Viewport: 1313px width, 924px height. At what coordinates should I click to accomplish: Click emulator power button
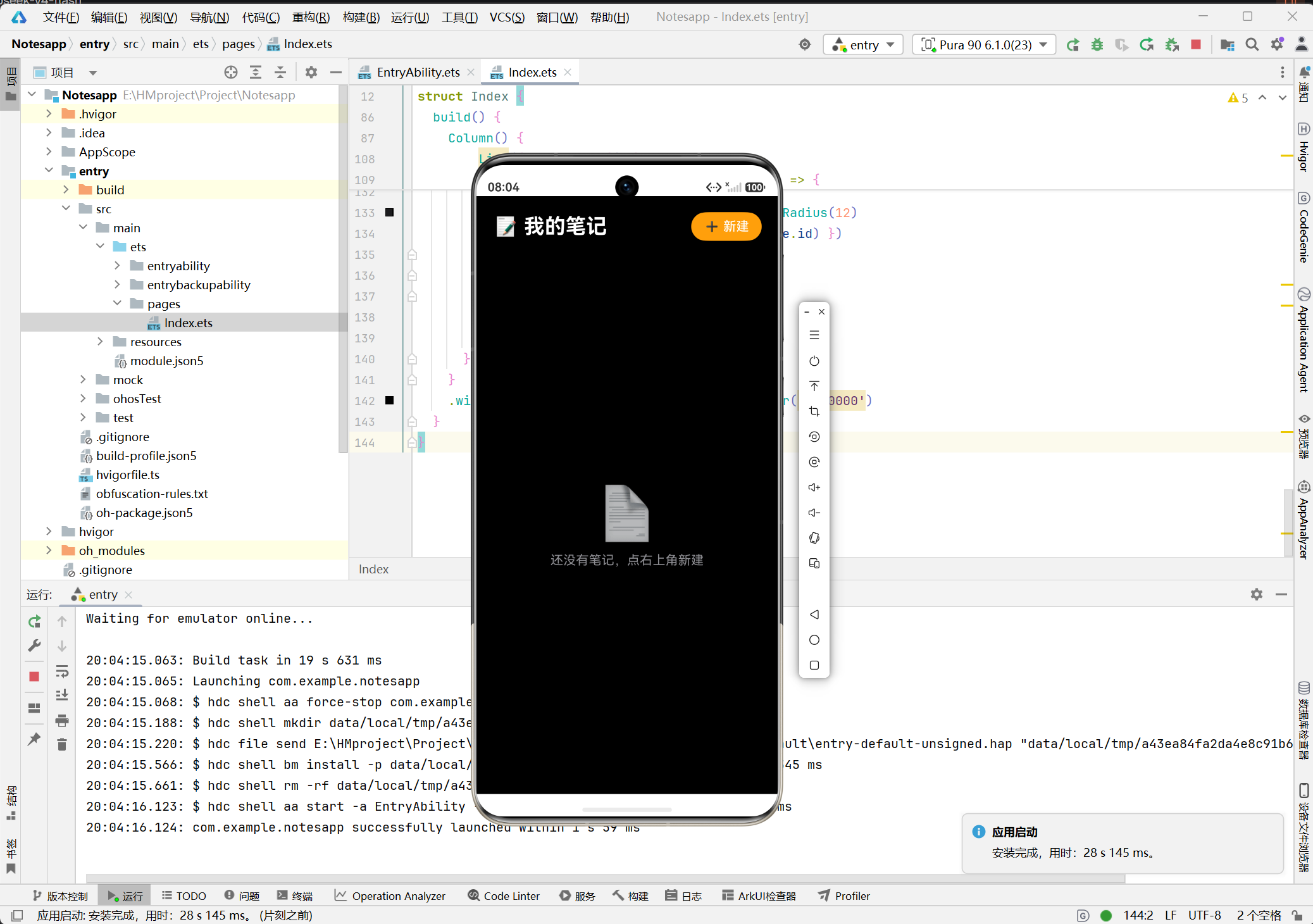tap(814, 361)
